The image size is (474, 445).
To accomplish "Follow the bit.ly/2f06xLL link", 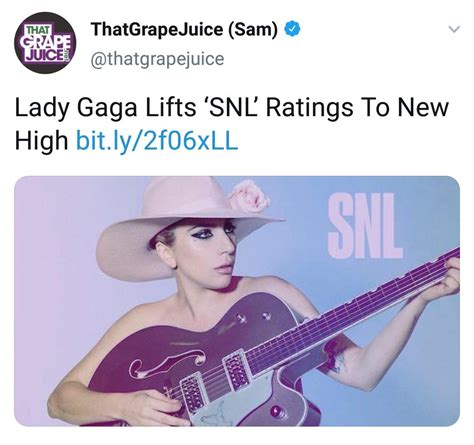I will [x=157, y=139].
